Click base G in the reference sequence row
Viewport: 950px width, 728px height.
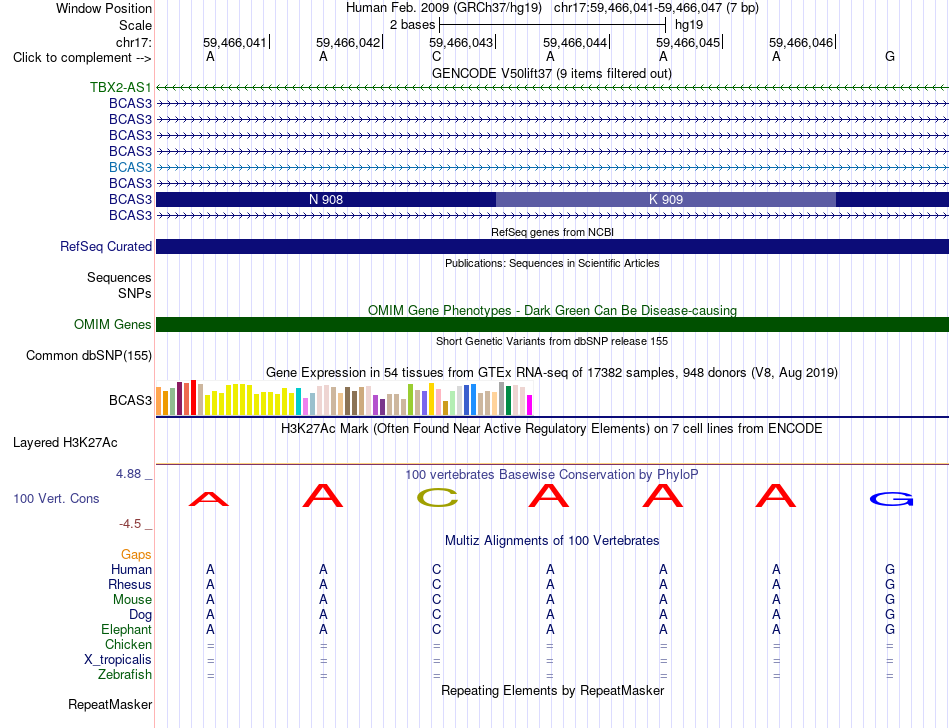click(890, 56)
